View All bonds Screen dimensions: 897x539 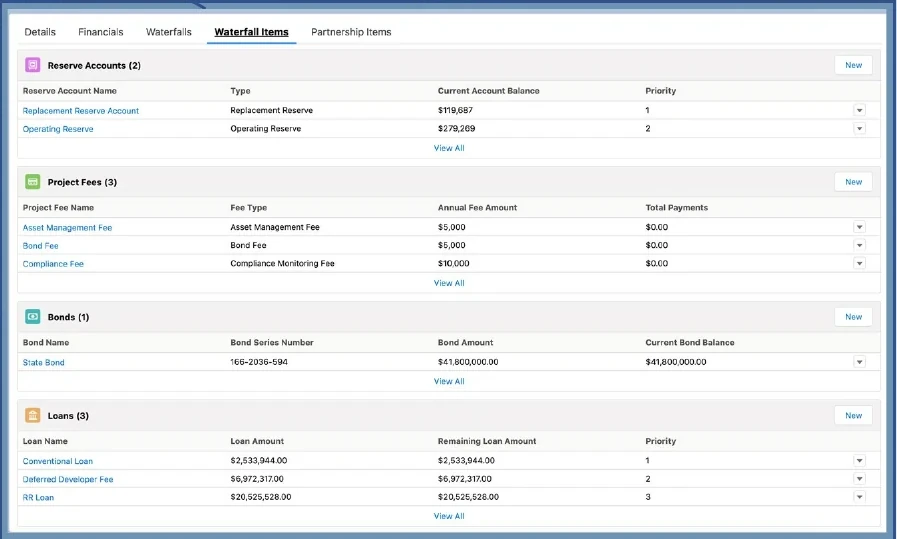click(449, 382)
